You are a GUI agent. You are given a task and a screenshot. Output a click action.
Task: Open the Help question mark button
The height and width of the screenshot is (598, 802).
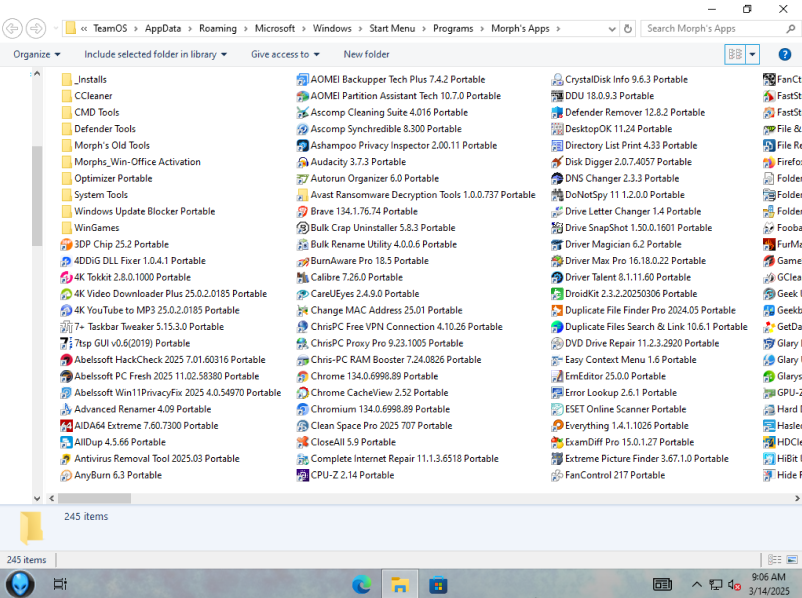coord(784,54)
